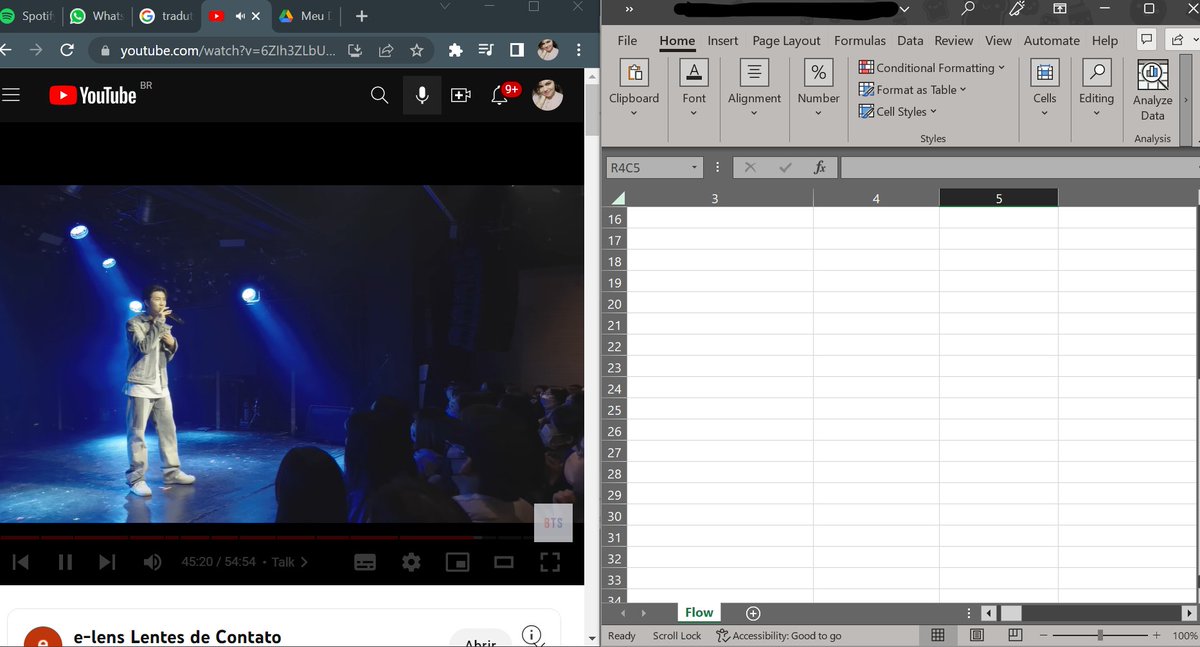Screen dimensions: 1200x647
Task: Click the Insert Function fx icon
Action: (819, 168)
